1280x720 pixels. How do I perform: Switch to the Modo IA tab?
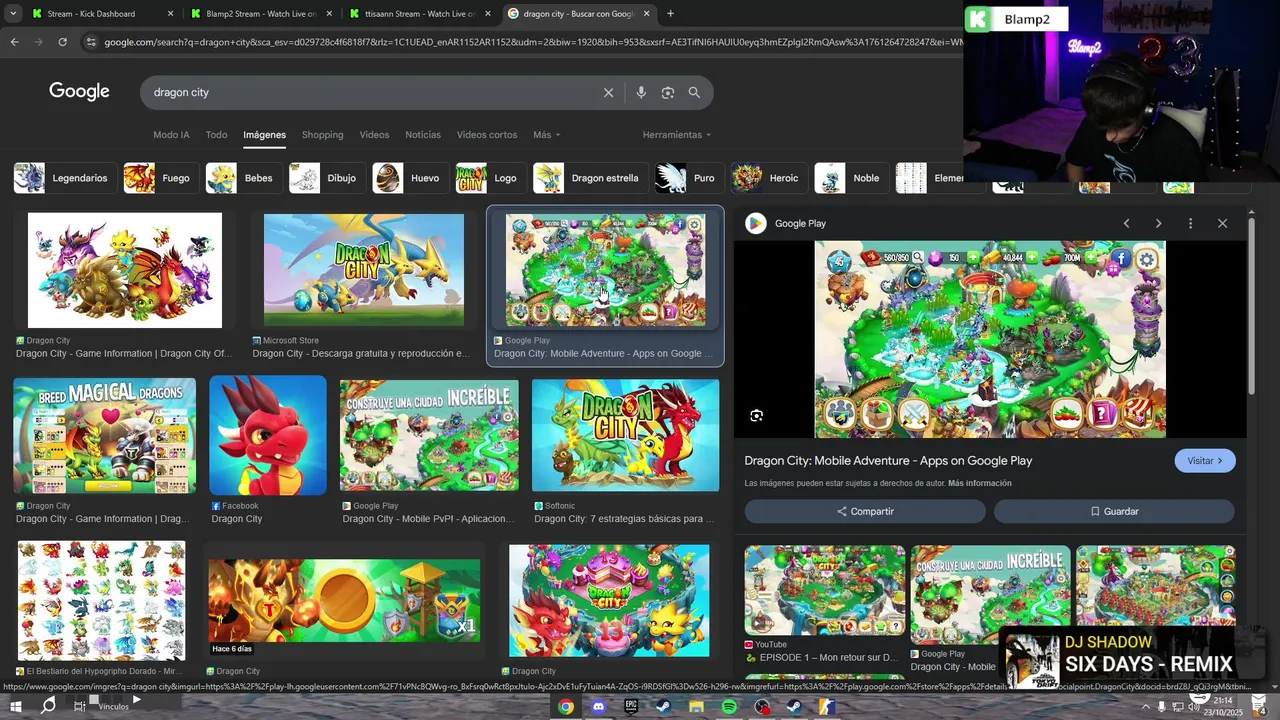click(x=171, y=135)
